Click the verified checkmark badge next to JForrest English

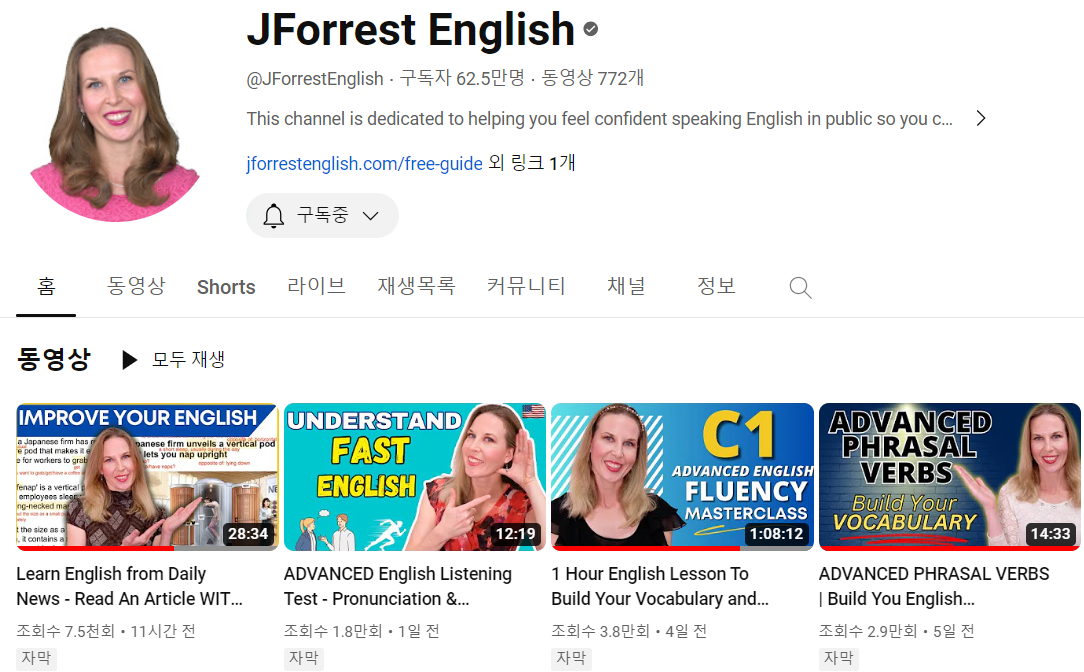pos(590,29)
